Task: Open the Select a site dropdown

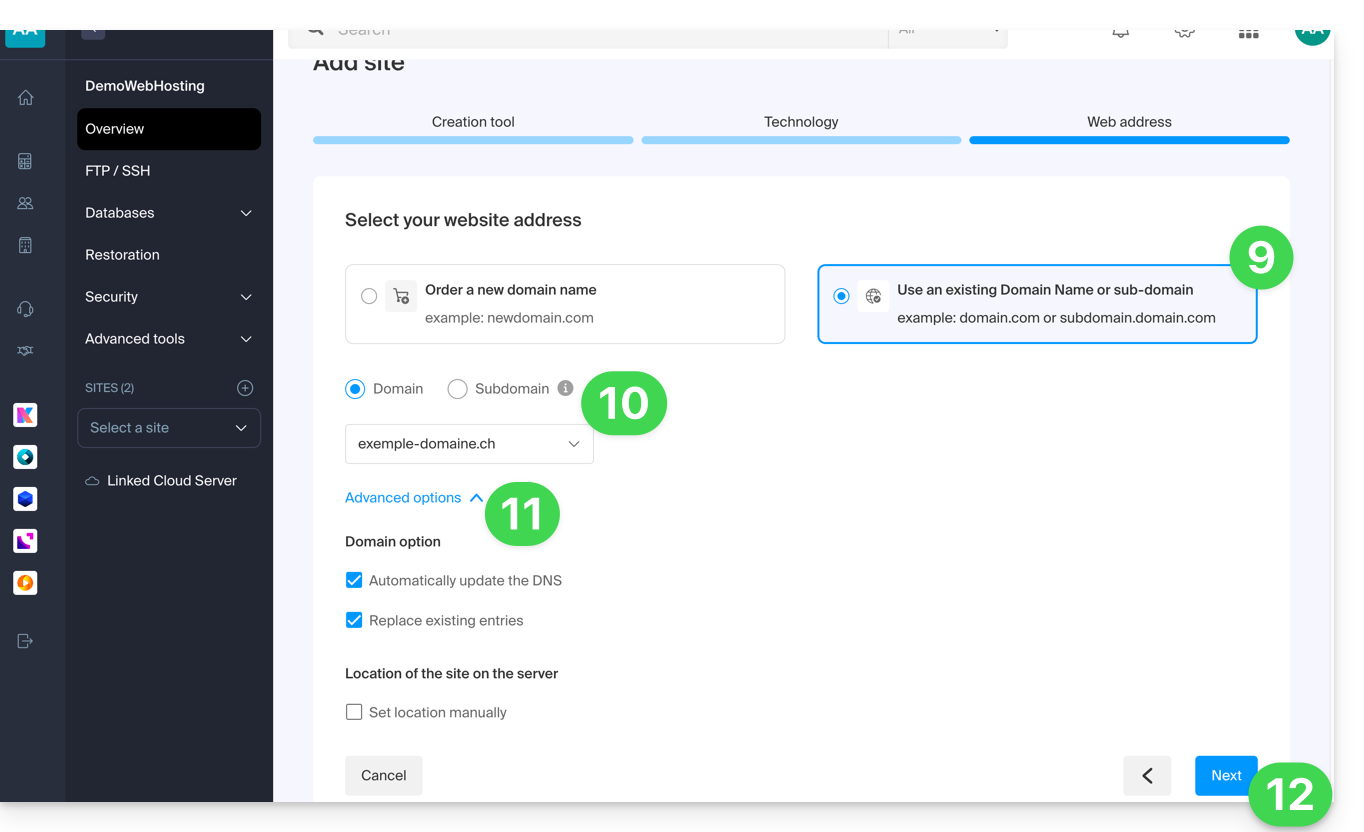Action: coord(168,428)
